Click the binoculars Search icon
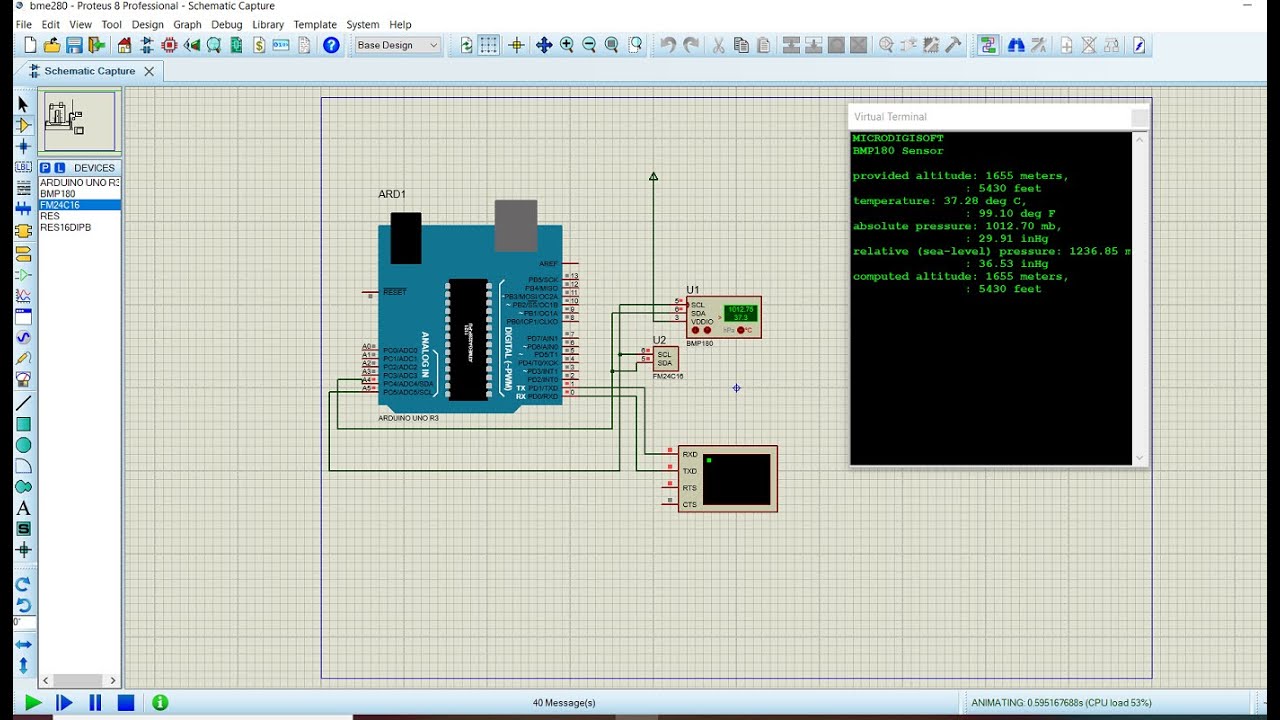Screen dimensions: 1280x720 coord(1016,45)
